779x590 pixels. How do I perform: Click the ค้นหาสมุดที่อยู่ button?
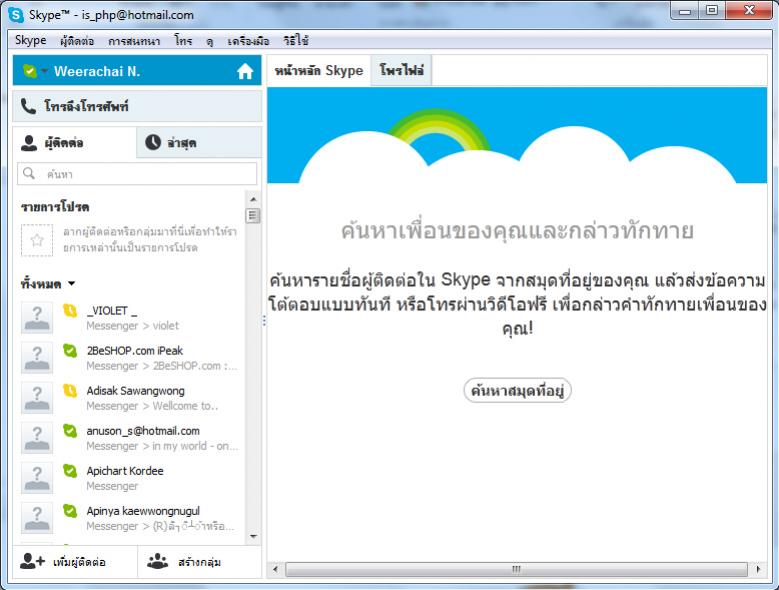point(517,390)
